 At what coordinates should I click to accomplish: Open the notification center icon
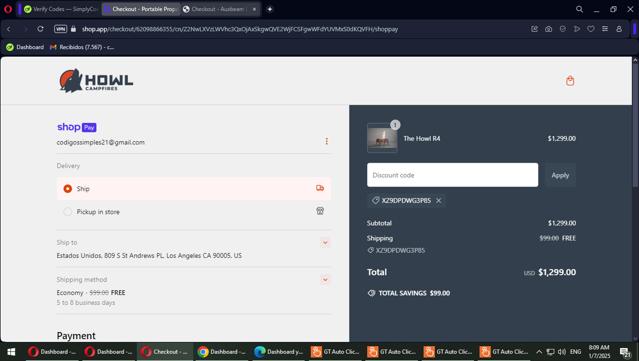(625, 352)
